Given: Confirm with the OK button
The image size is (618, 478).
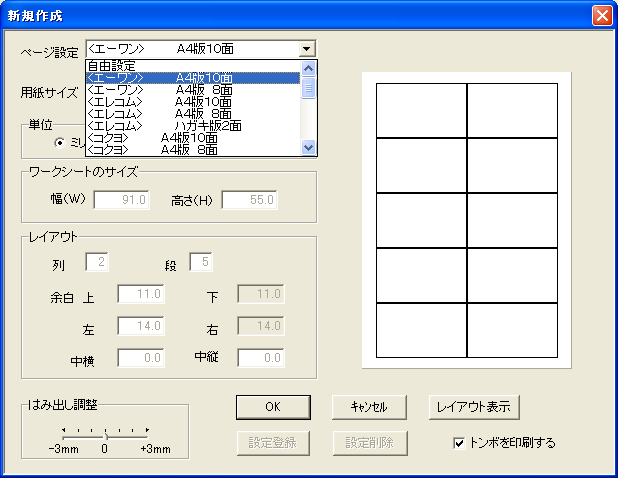Looking at the screenshot, I should tap(273, 407).
